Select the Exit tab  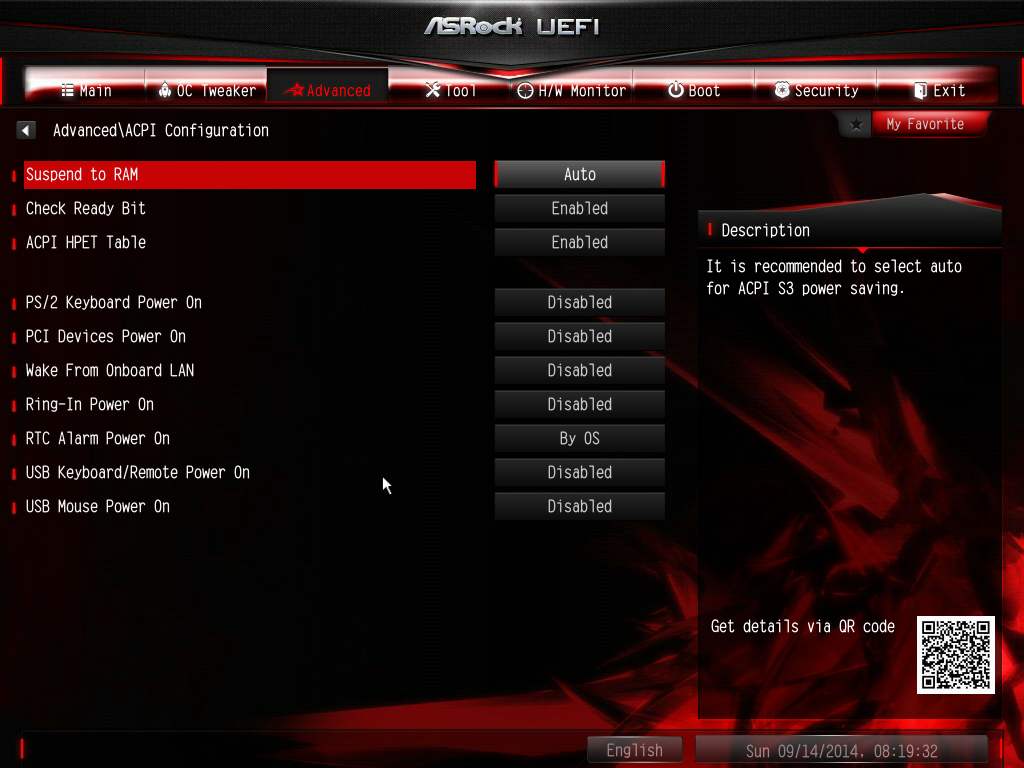coord(938,90)
